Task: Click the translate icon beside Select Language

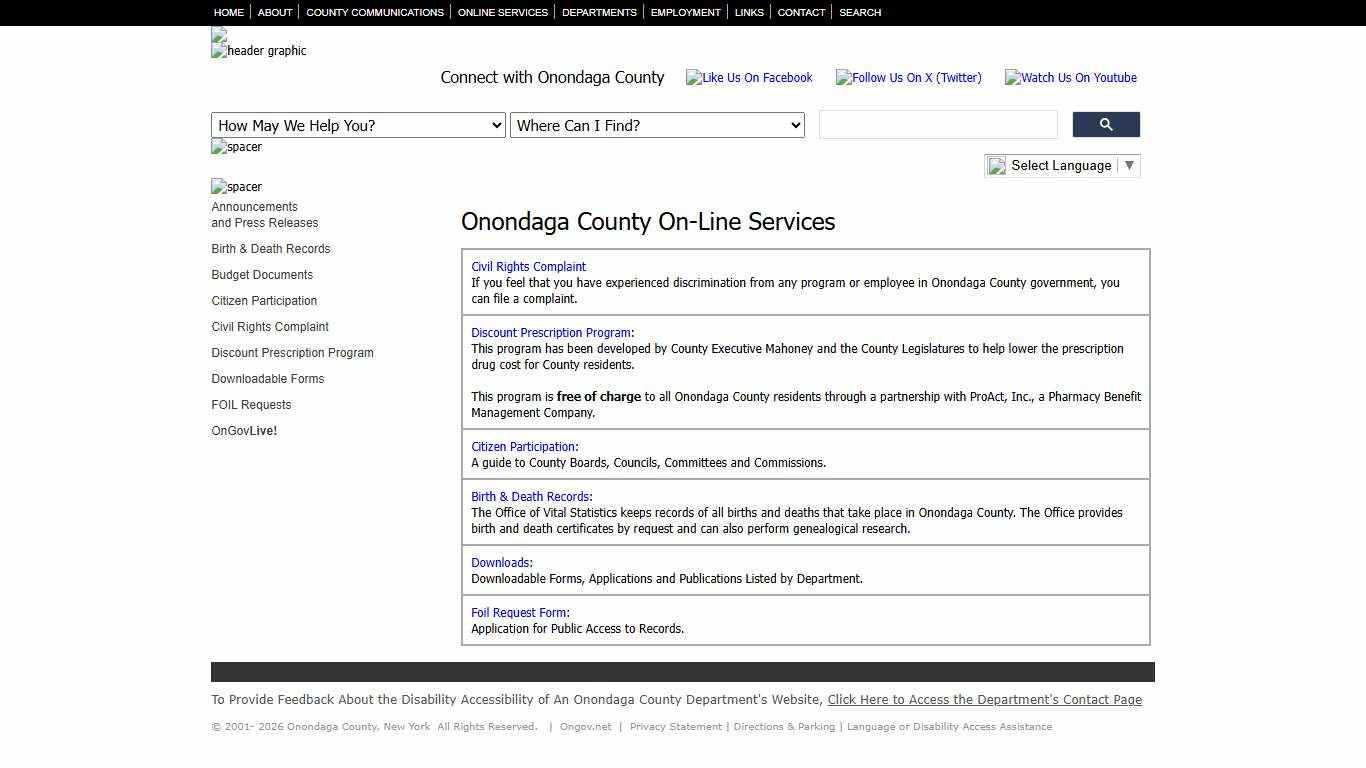Action: [997, 166]
